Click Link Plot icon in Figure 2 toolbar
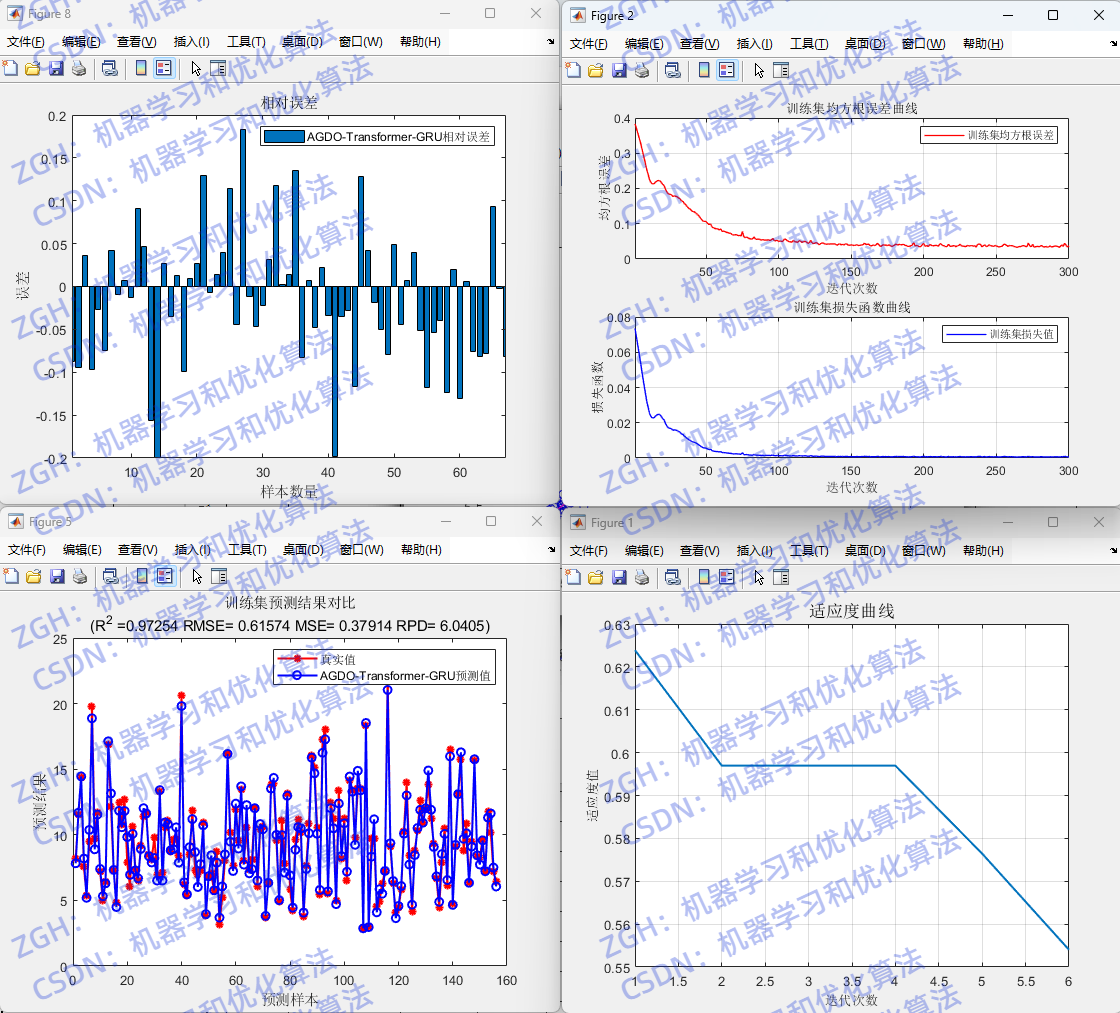The height and width of the screenshot is (1013, 1120). [673, 70]
